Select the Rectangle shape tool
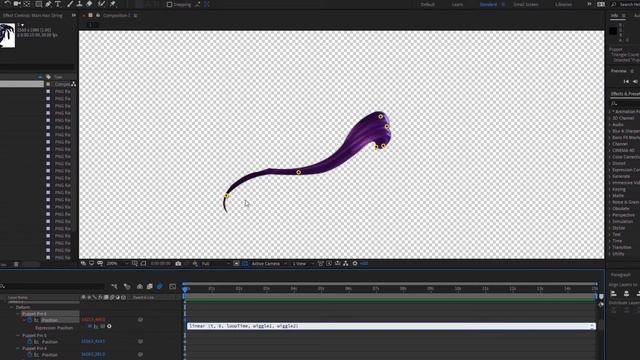The height and width of the screenshot is (360, 640). pos(38,4)
